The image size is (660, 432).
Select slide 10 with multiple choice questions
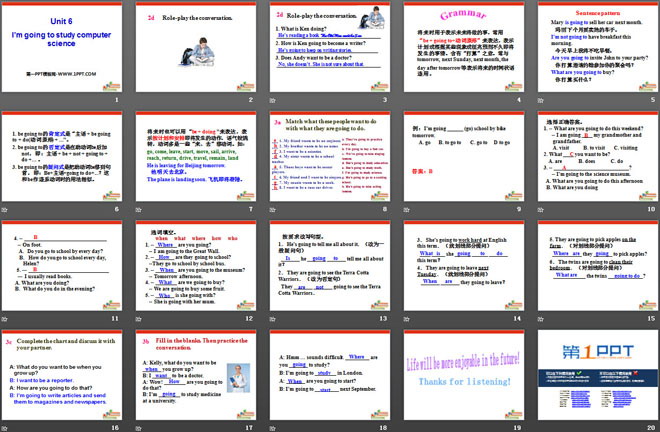598,156
